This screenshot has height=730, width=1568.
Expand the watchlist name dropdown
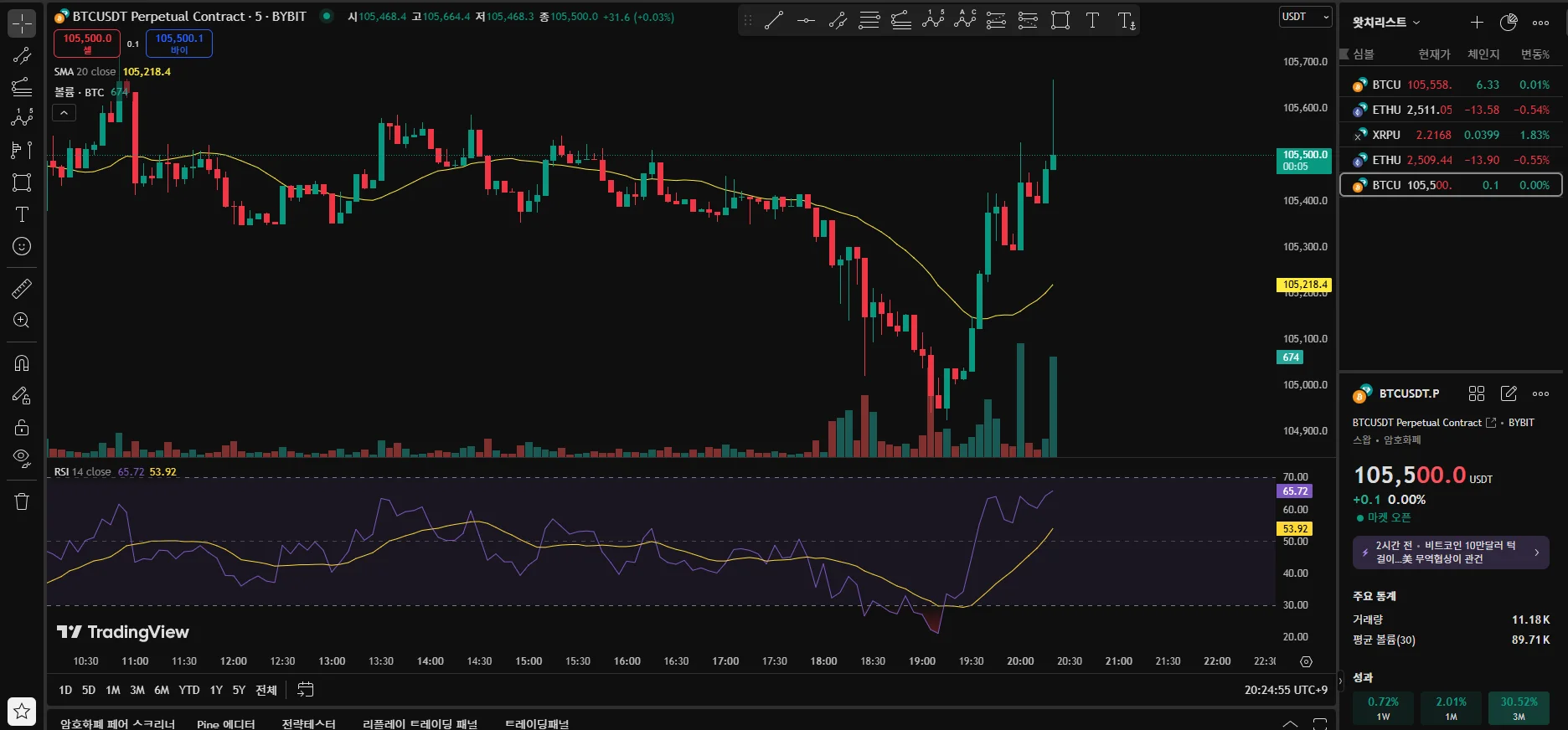[x=1386, y=23]
